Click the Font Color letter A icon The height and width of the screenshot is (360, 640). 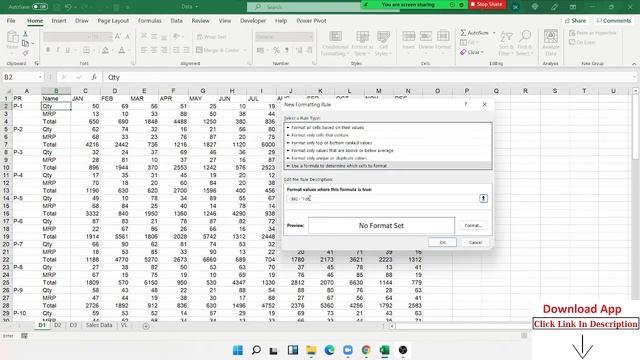[122, 50]
